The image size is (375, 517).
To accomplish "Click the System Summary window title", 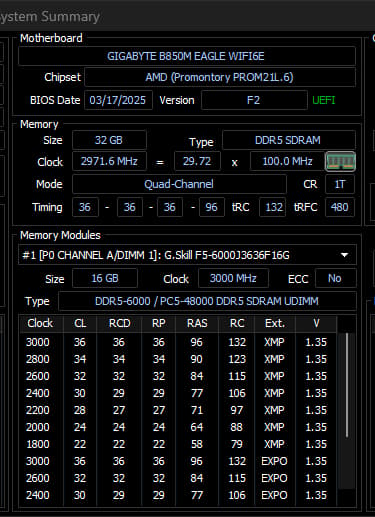I will click(49, 17).
